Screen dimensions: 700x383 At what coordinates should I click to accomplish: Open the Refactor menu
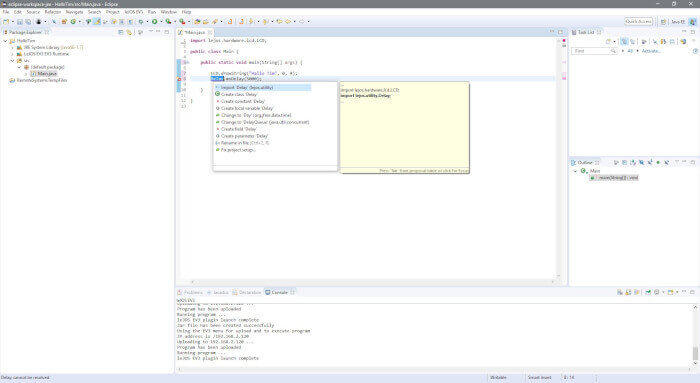click(x=53, y=12)
